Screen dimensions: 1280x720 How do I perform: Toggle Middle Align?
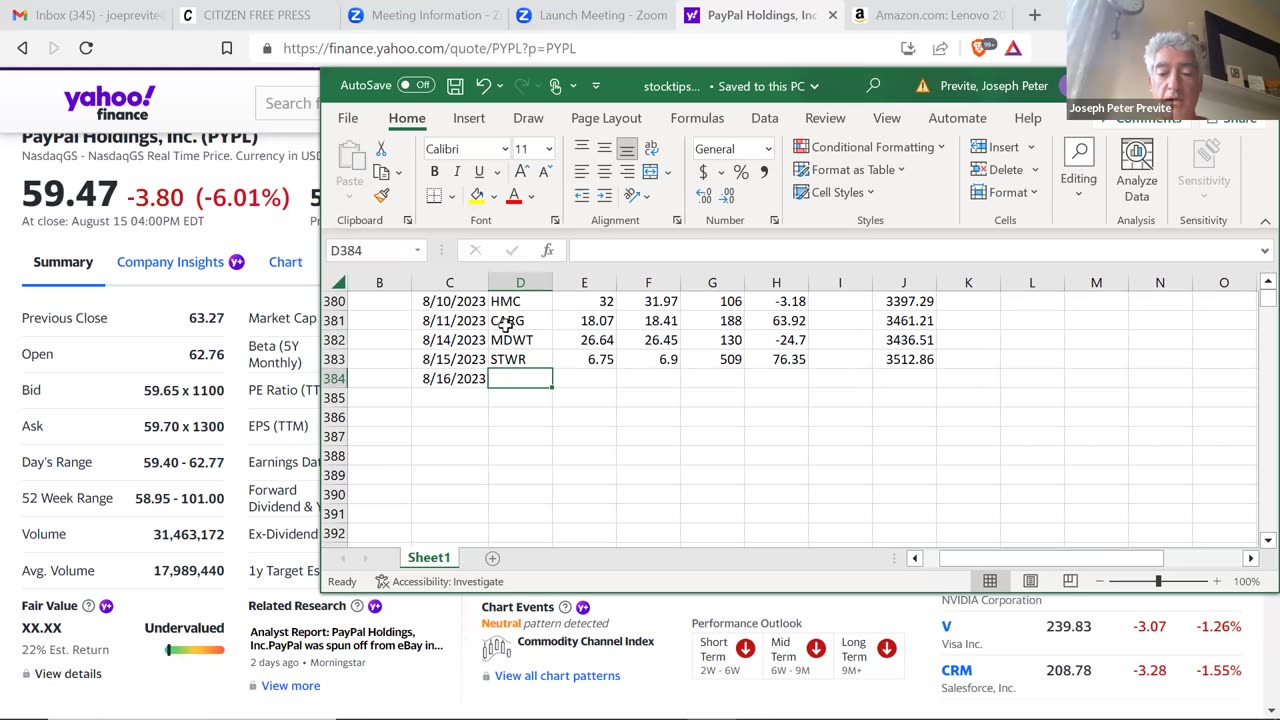604,148
